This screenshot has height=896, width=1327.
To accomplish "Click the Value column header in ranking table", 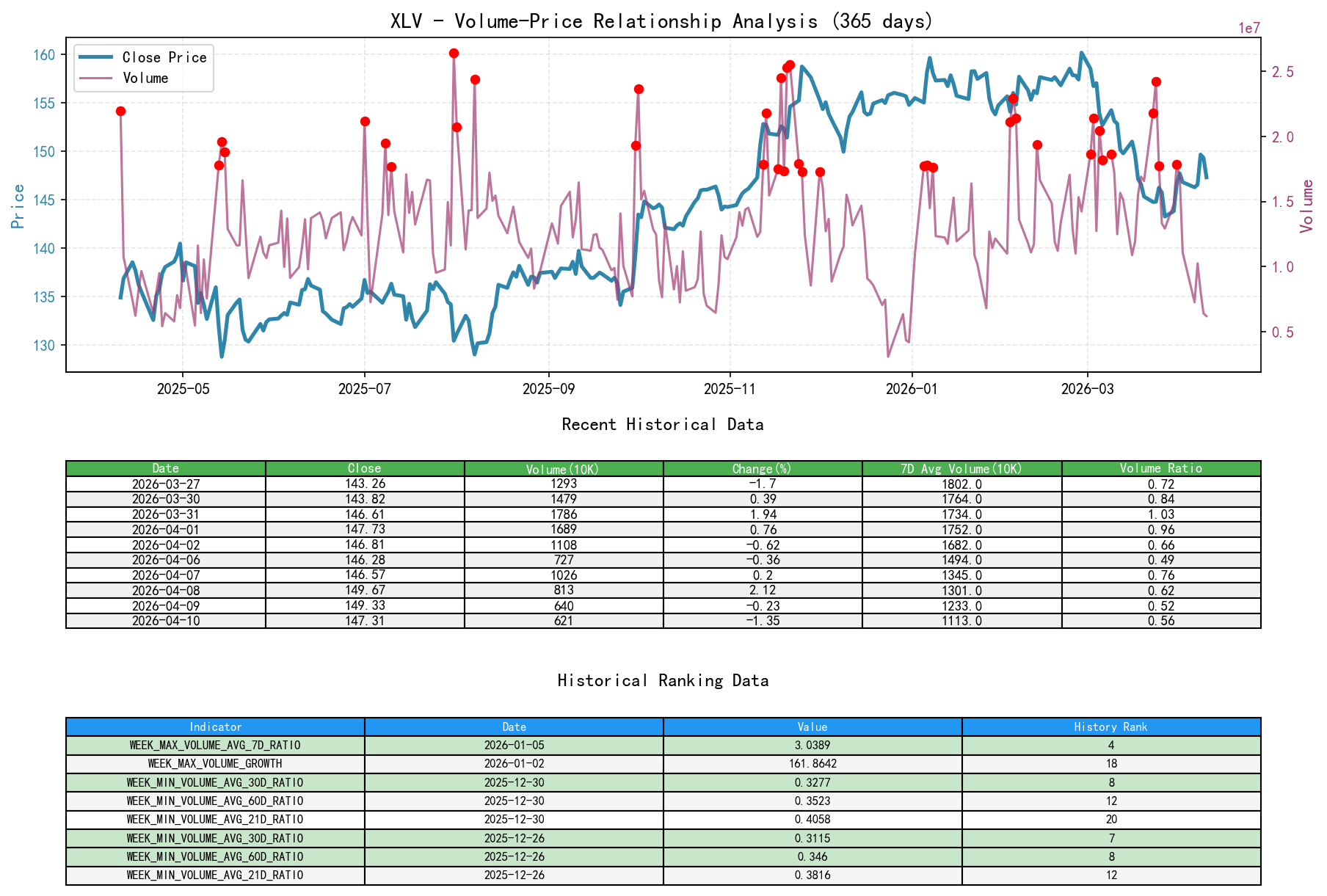I will pos(812,727).
